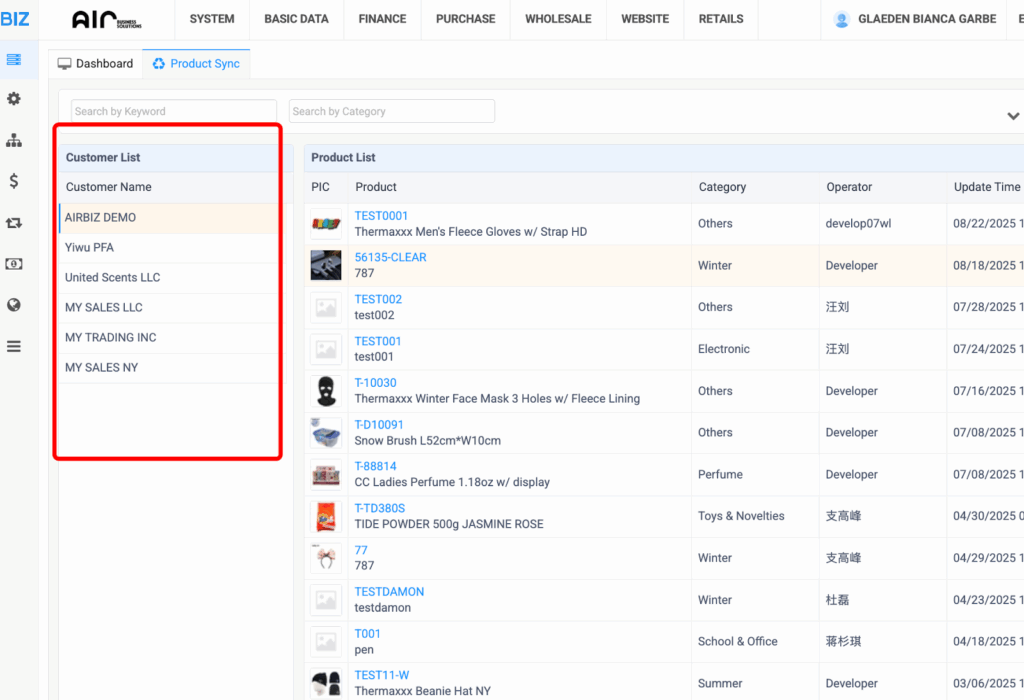
Task: Open the Search by Category field
Action: (391, 111)
